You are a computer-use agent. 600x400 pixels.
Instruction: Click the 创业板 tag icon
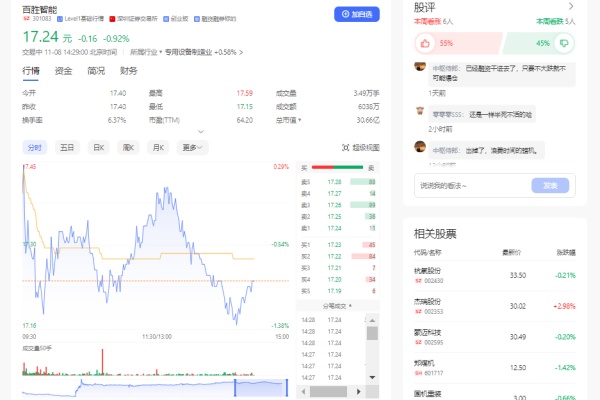[x=166, y=19]
